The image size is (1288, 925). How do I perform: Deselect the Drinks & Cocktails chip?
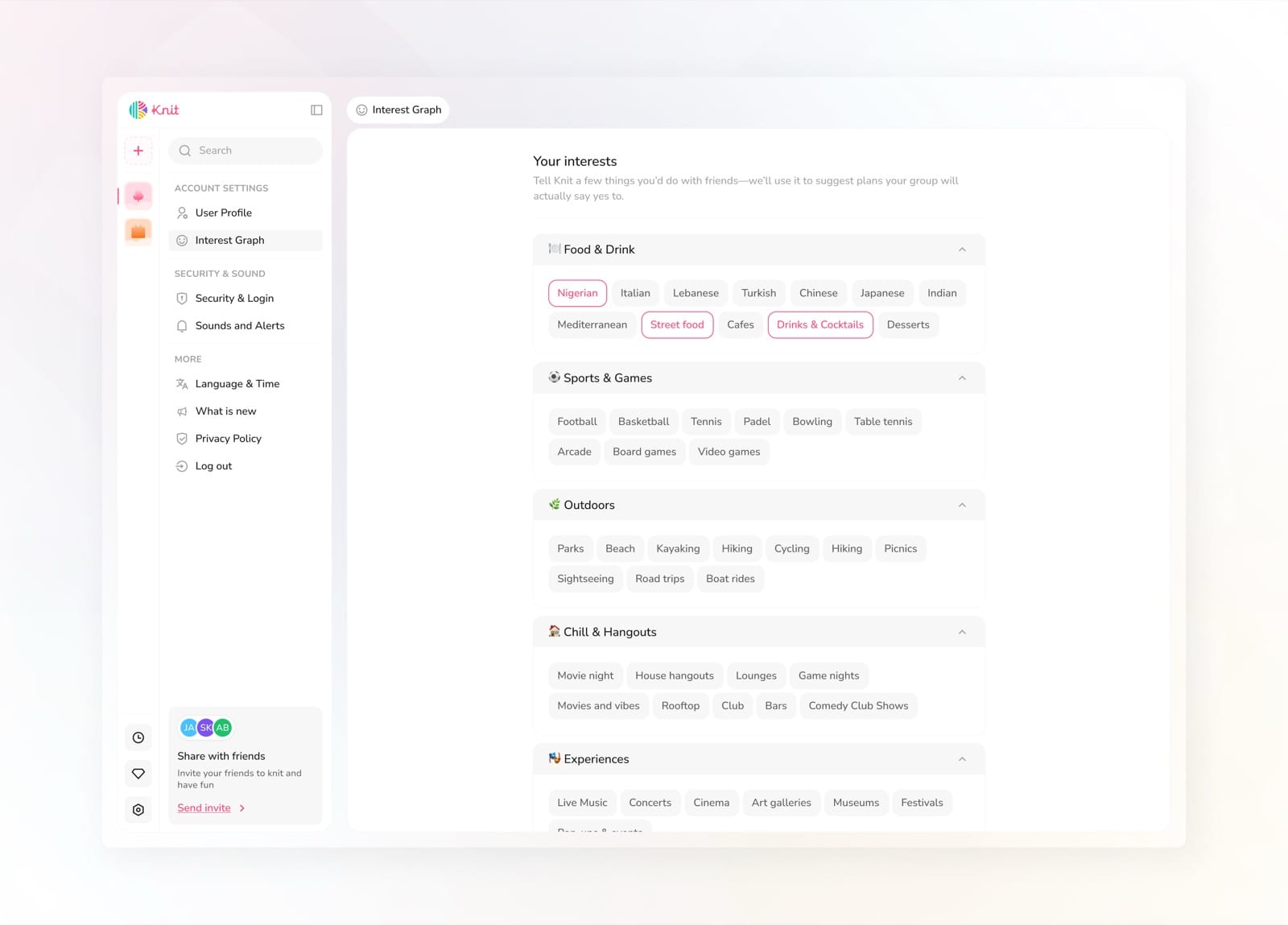click(x=820, y=324)
